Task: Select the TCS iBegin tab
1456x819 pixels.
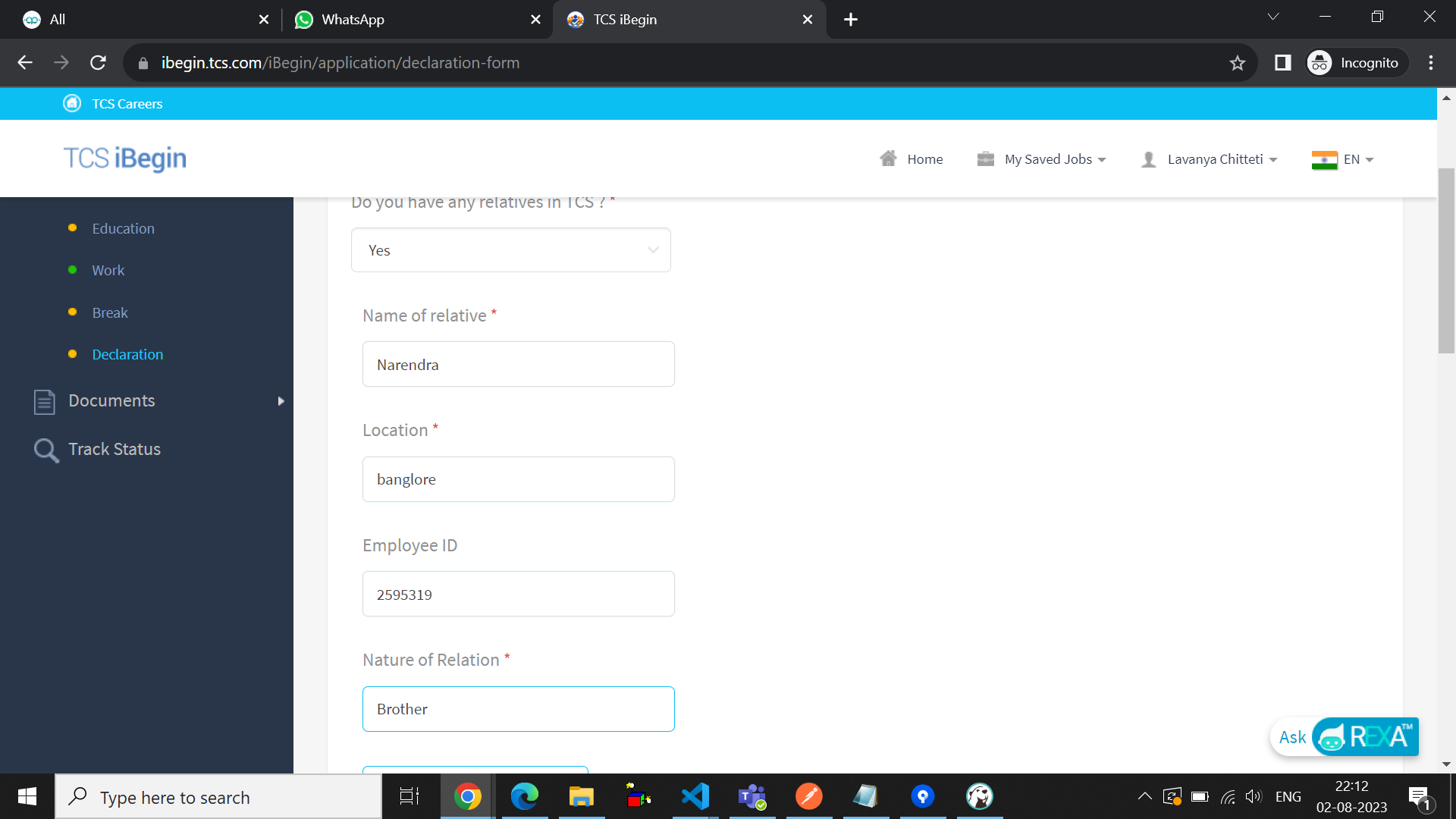Action: 689,20
